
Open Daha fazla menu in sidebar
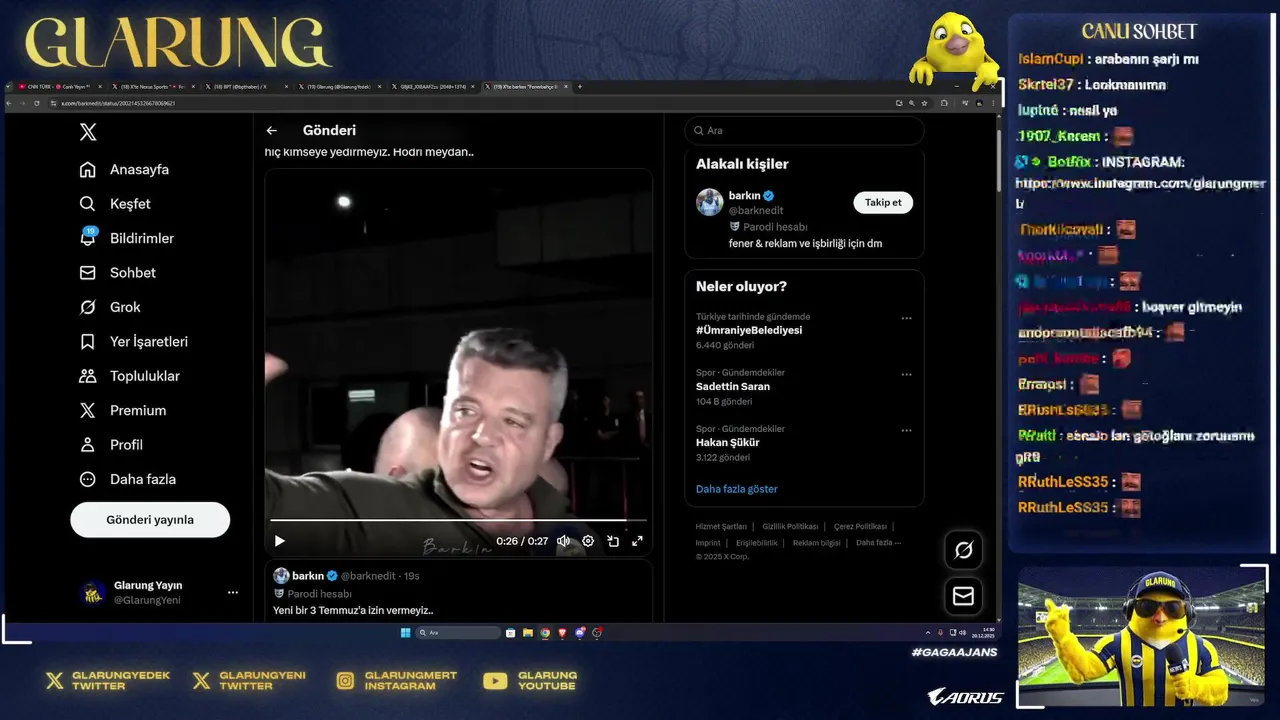click(x=128, y=479)
